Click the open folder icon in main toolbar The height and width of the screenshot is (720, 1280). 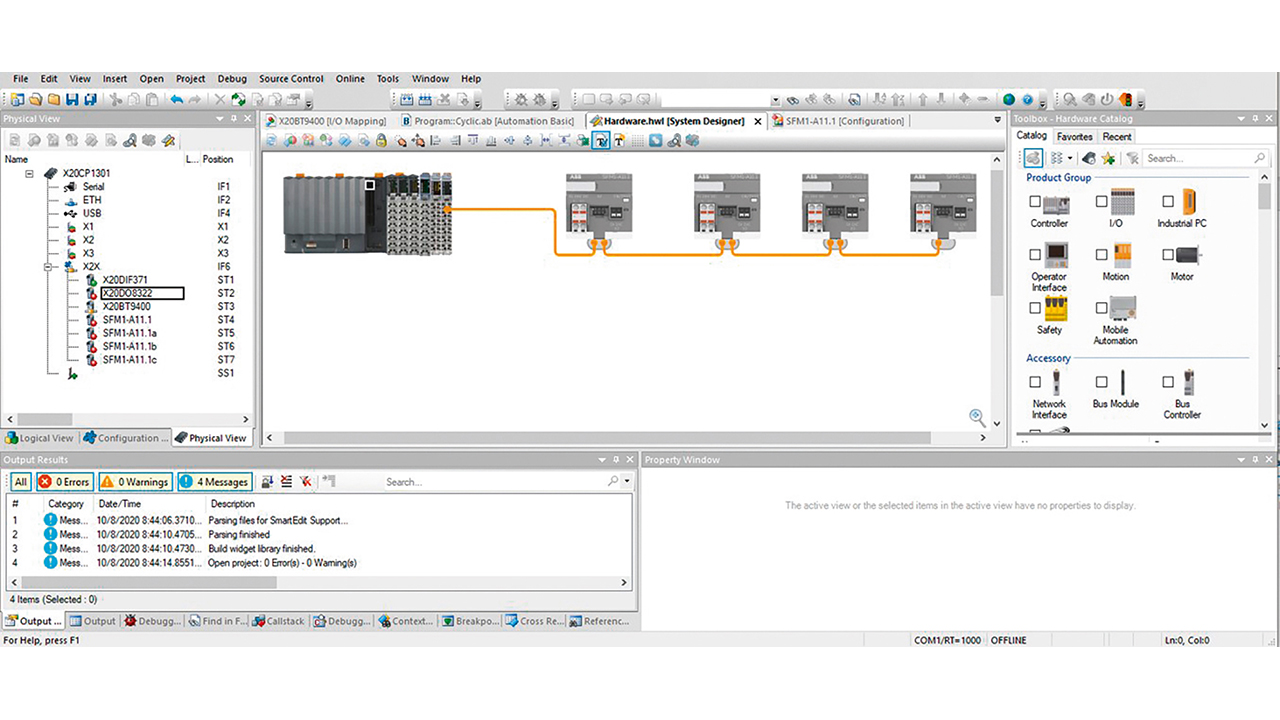(x=36, y=100)
